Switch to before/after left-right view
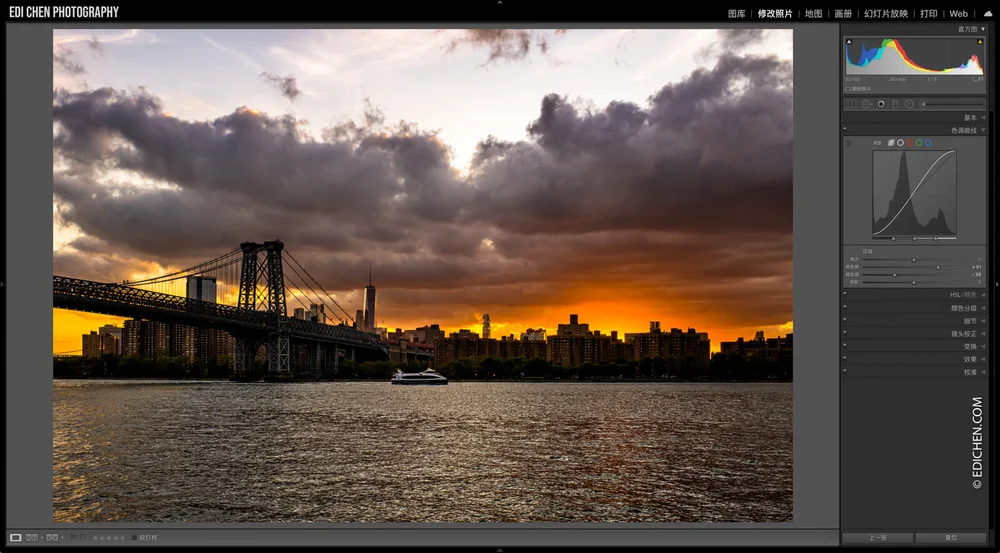The image size is (1000, 553). click(x=32, y=538)
